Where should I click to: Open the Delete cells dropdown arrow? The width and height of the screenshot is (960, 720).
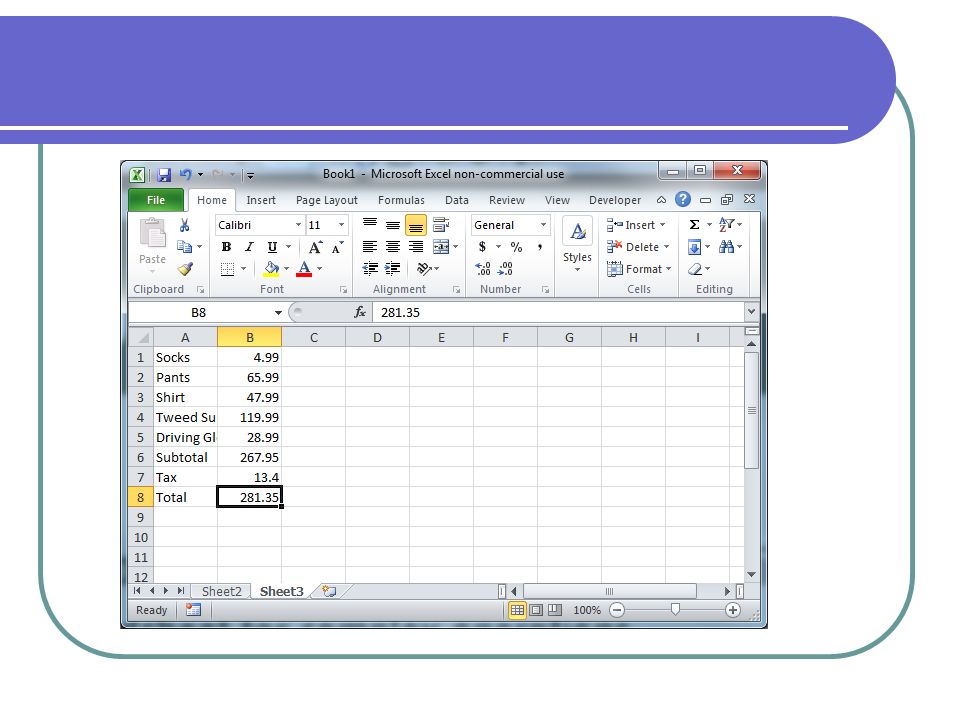pos(666,247)
